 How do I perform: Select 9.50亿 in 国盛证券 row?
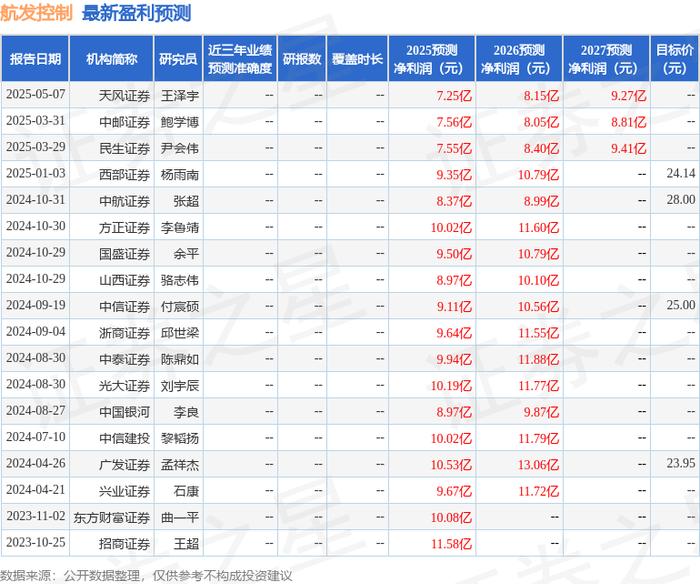point(454,254)
